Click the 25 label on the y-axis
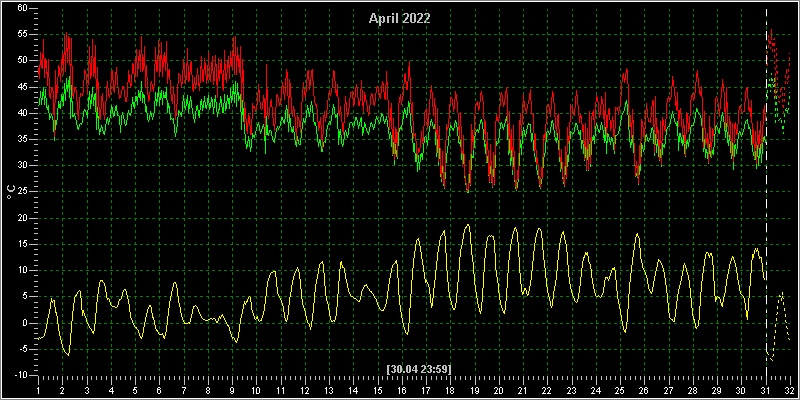The height and width of the screenshot is (400, 800). (x=23, y=192)
